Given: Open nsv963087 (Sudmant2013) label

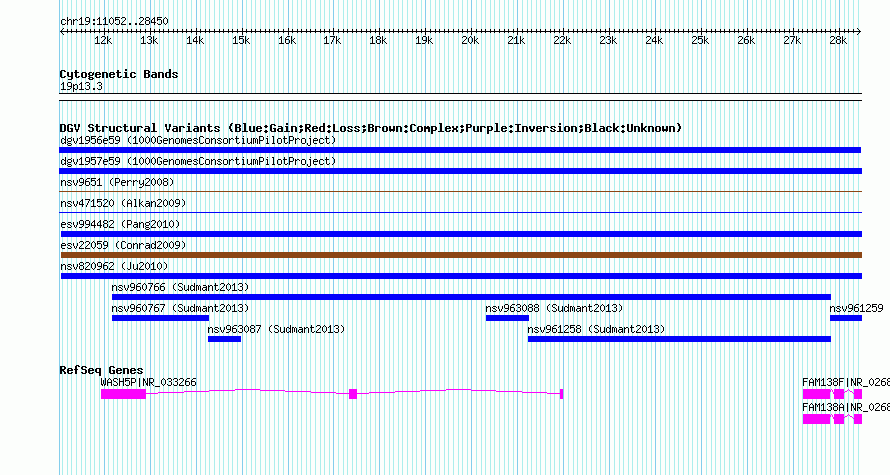Looking at the screenshot, I should point(276,329).
